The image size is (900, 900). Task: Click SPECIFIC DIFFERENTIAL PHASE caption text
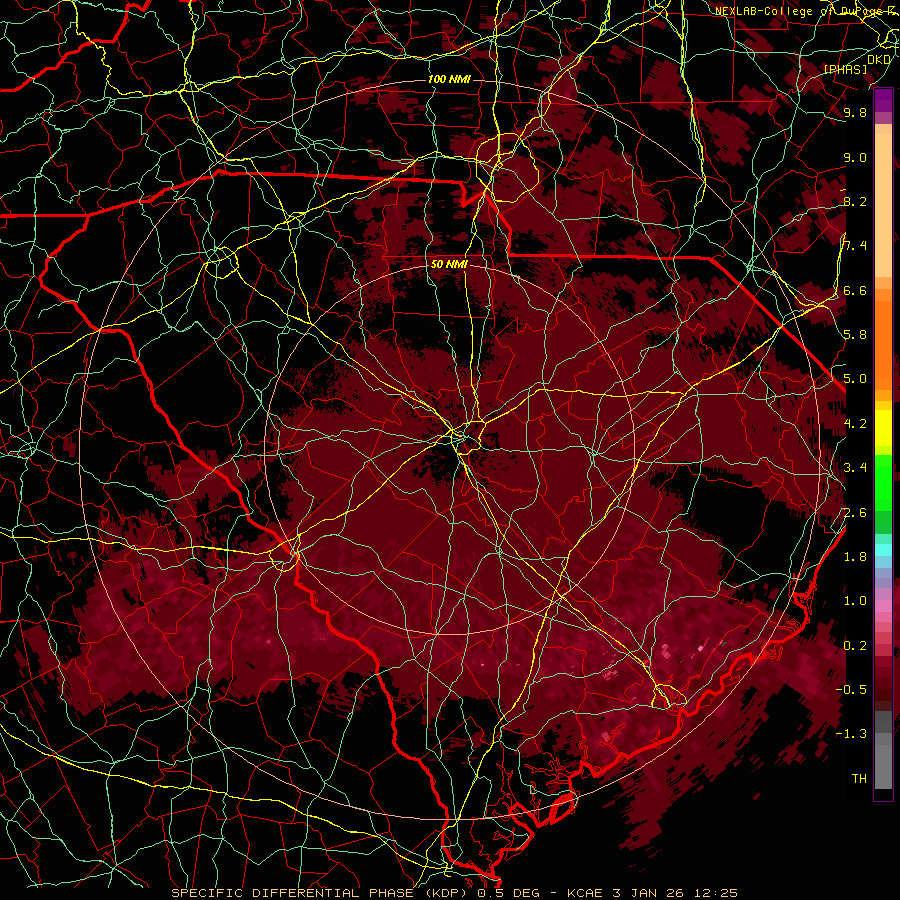click(292, 893)
